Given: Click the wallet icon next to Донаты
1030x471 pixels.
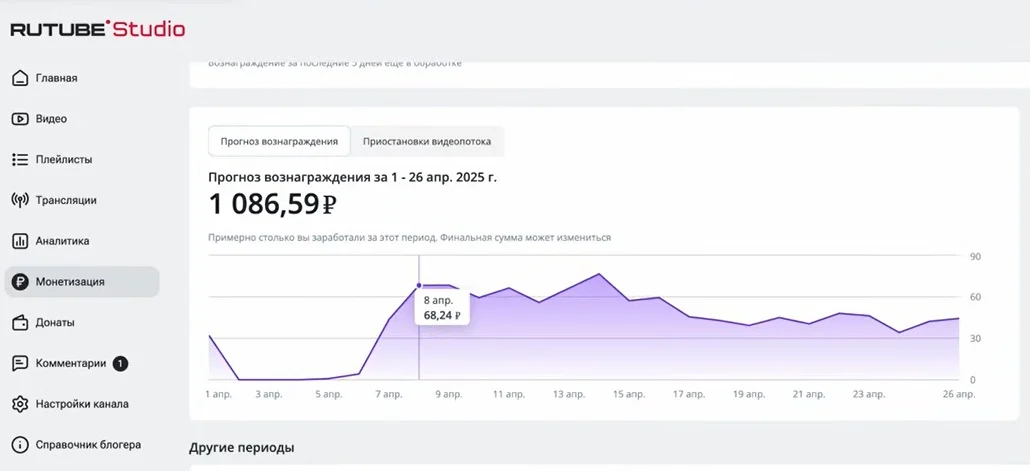Looking at the screenshot, I should click(x=20, y=323).
